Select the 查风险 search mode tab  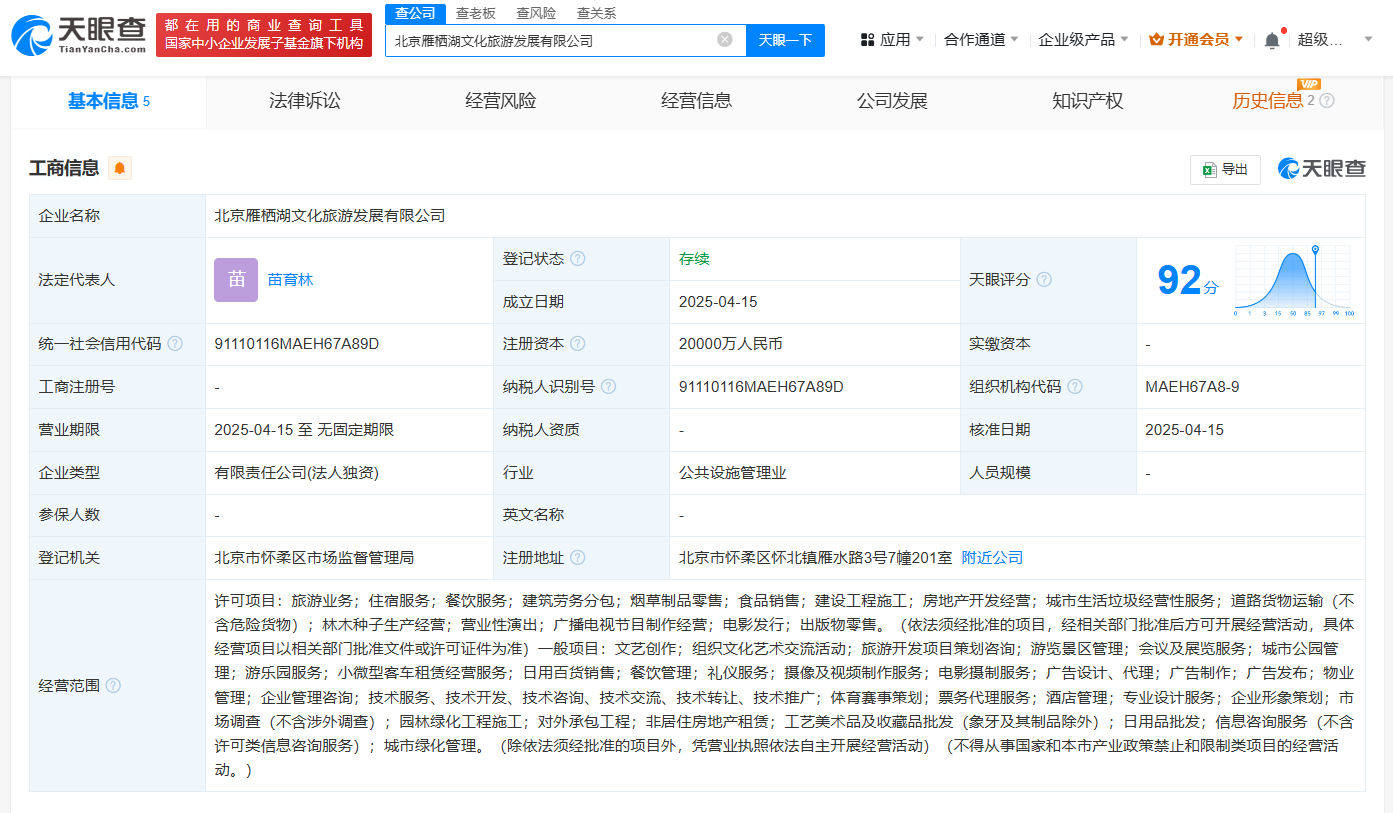pyautogui.click(x=536, y=13)
